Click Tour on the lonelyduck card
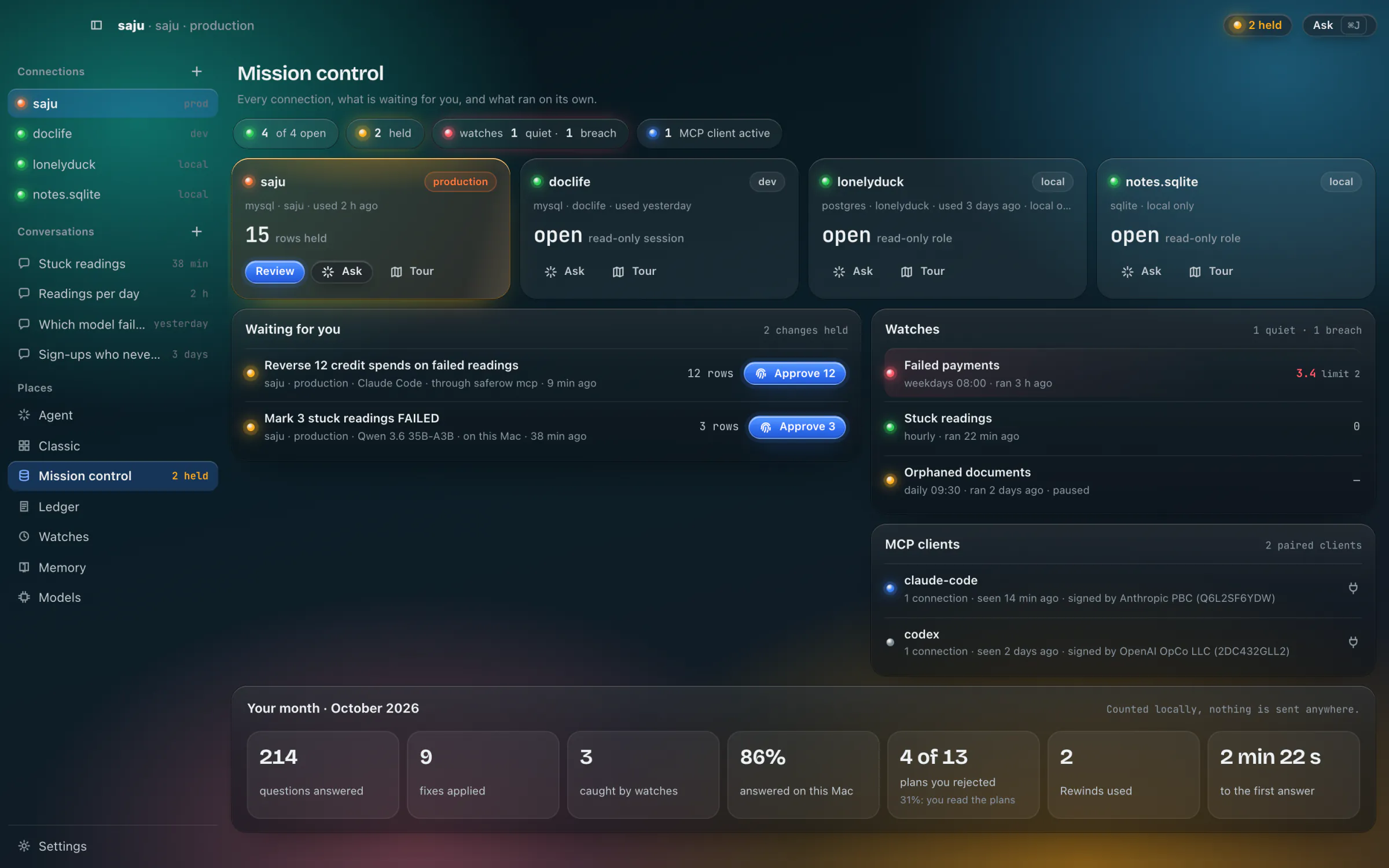1389x868 pixels. [923, 271]
